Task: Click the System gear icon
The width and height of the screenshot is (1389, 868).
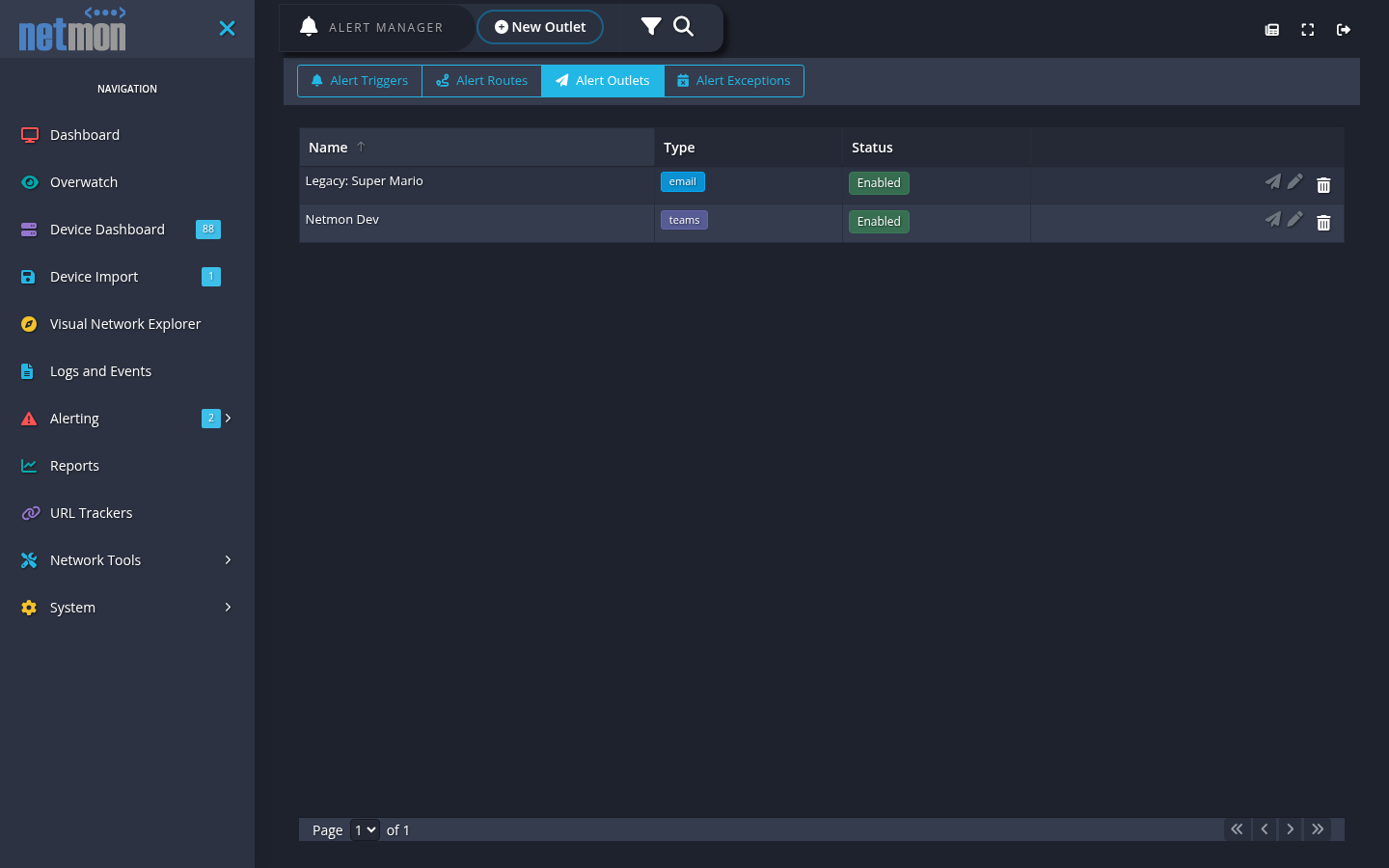Action: (29, 608)
